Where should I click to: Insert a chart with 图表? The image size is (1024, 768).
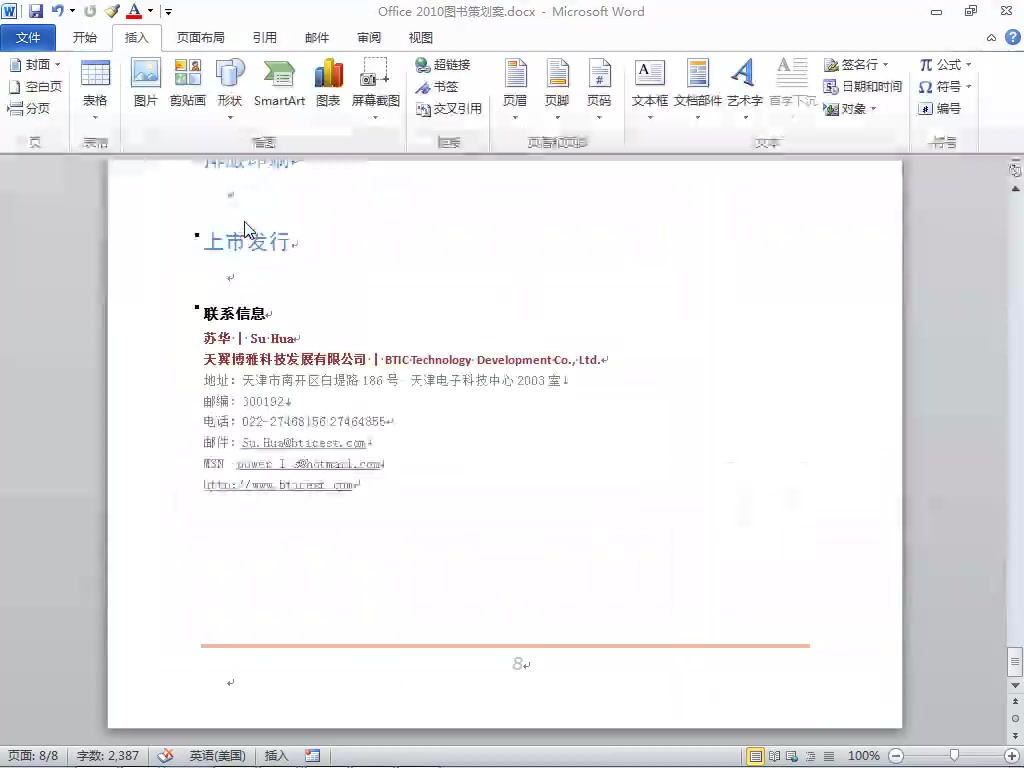[328, 85]
